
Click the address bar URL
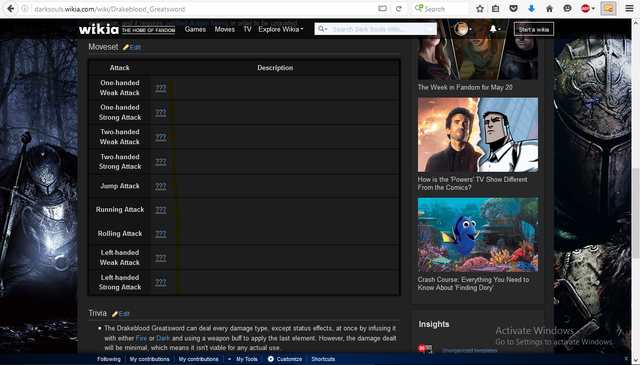click(x=109, y=9)
